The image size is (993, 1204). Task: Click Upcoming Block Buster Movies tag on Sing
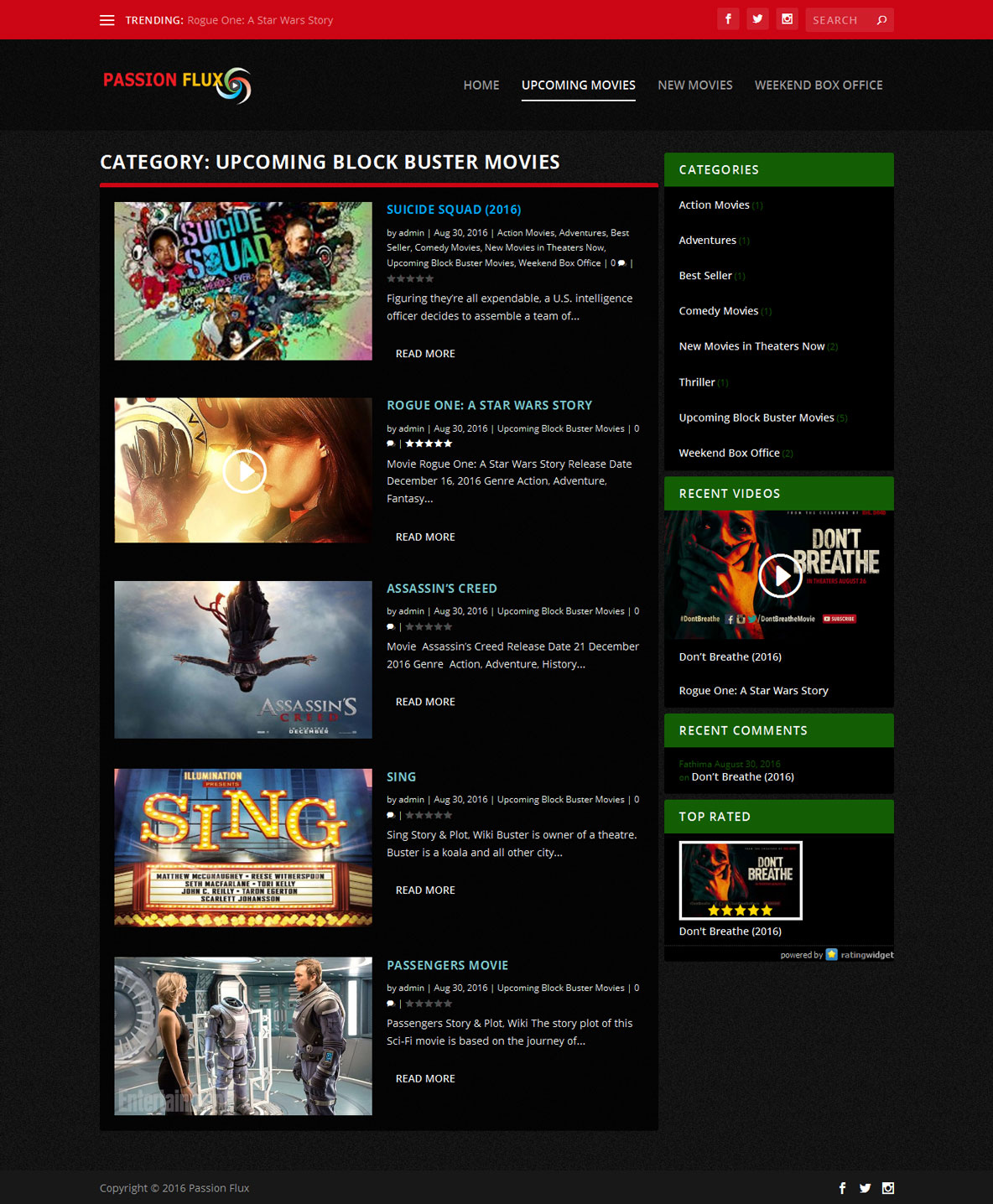(x=560, y=800)
